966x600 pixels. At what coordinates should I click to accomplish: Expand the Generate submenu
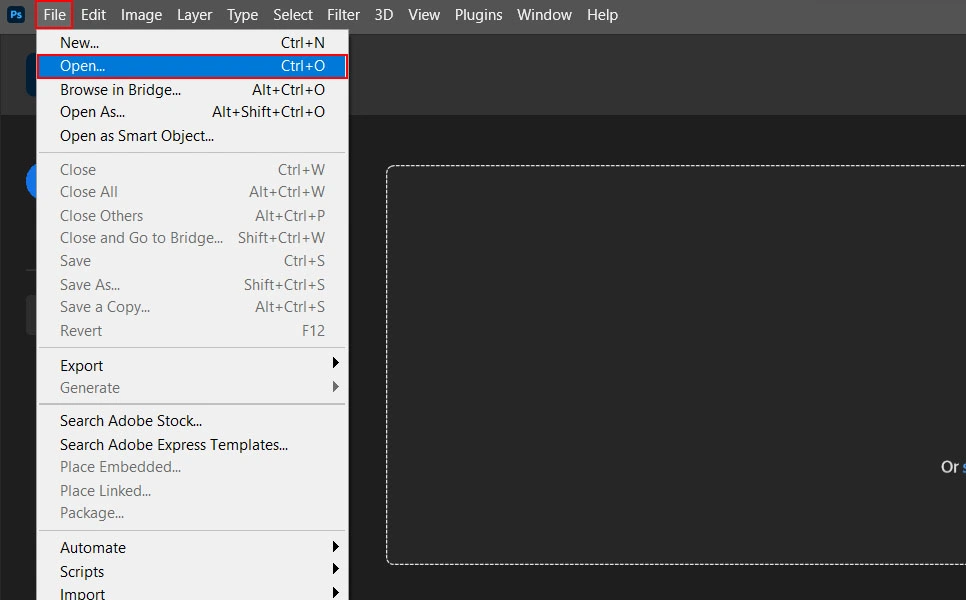click(x=192, y=388)
